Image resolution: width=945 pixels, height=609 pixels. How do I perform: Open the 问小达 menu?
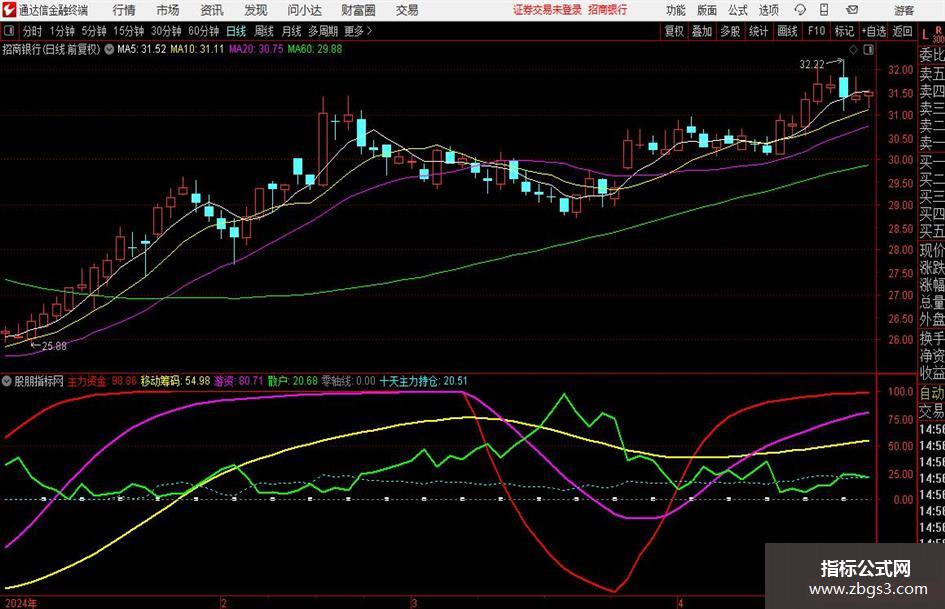[x=304, y=10]
